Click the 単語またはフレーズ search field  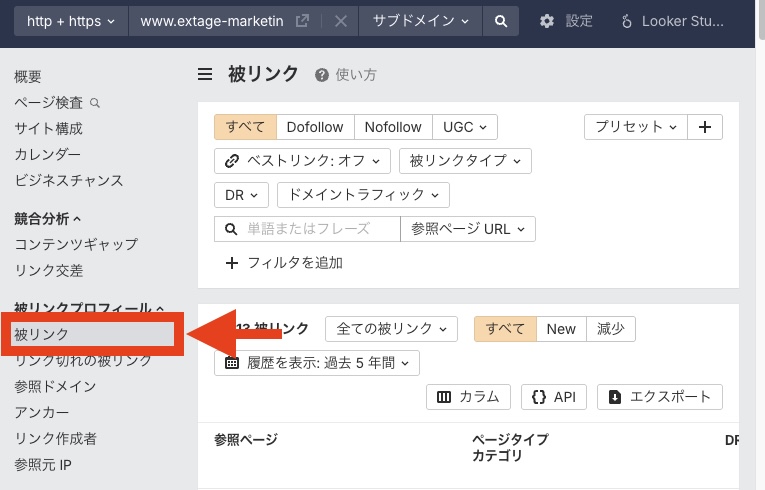tap(308, 229)
